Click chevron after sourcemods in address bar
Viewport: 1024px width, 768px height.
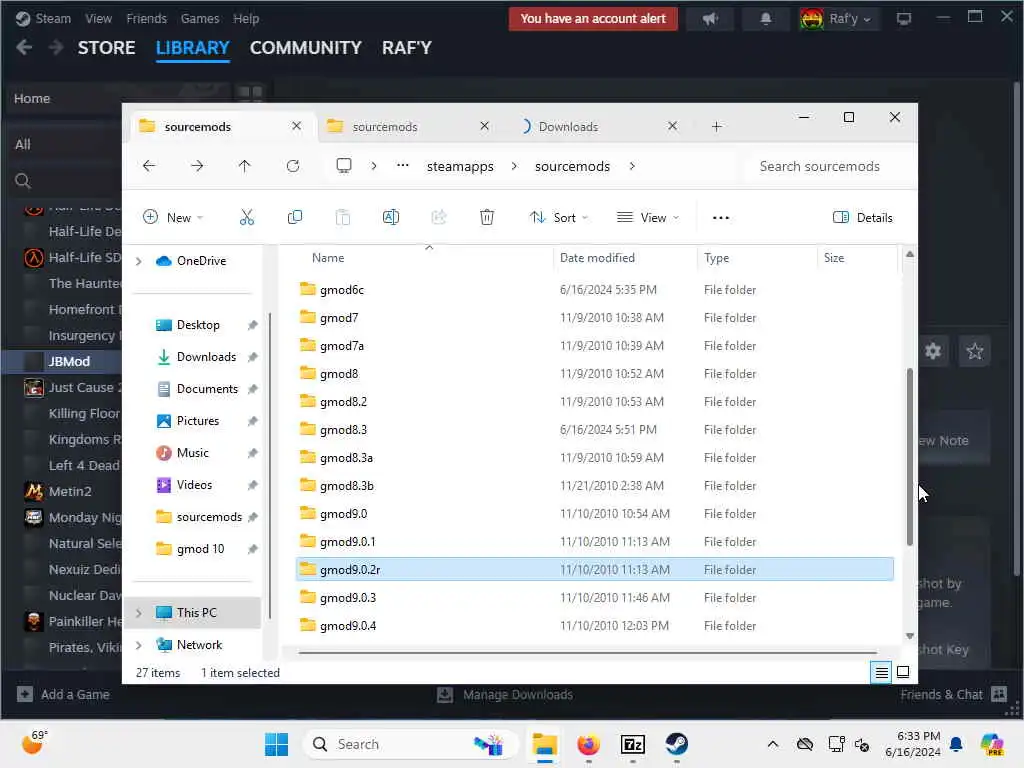(632, 167)
